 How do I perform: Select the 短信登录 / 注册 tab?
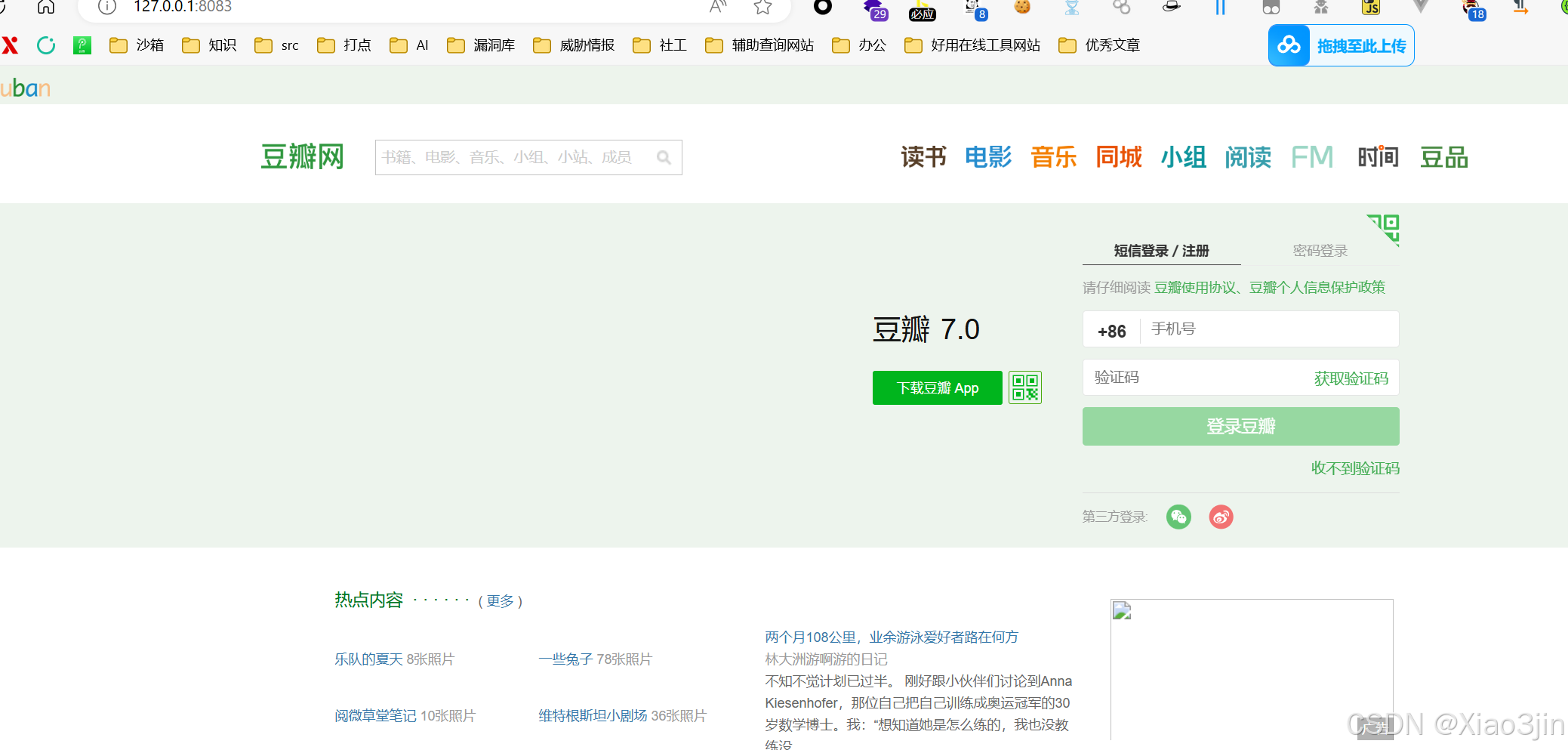point(1161,251)
